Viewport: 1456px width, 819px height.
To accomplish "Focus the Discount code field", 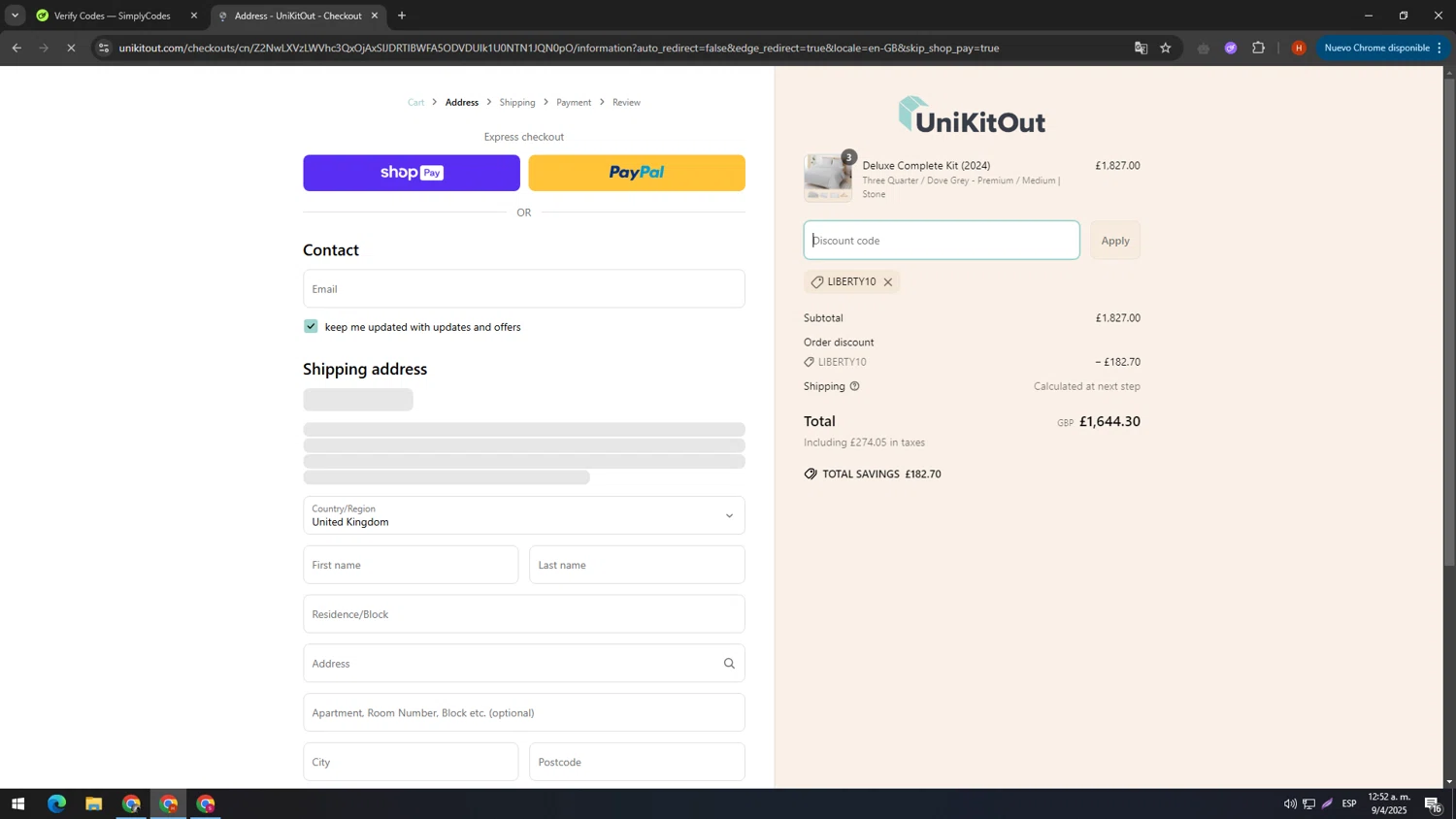I will [x=942, y=241].
